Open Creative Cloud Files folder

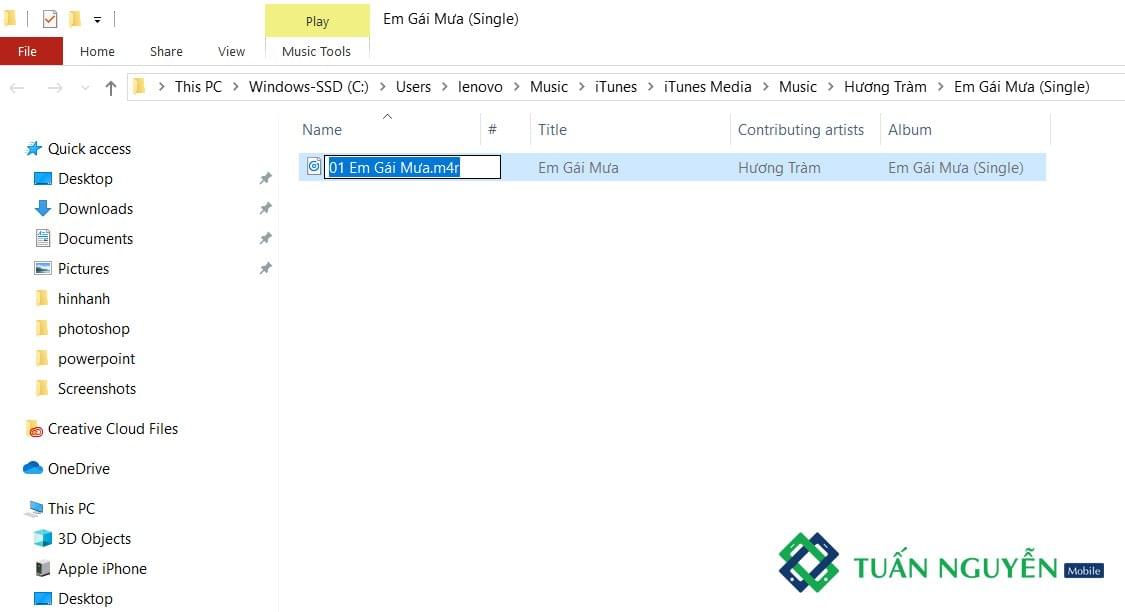(112, 429)
